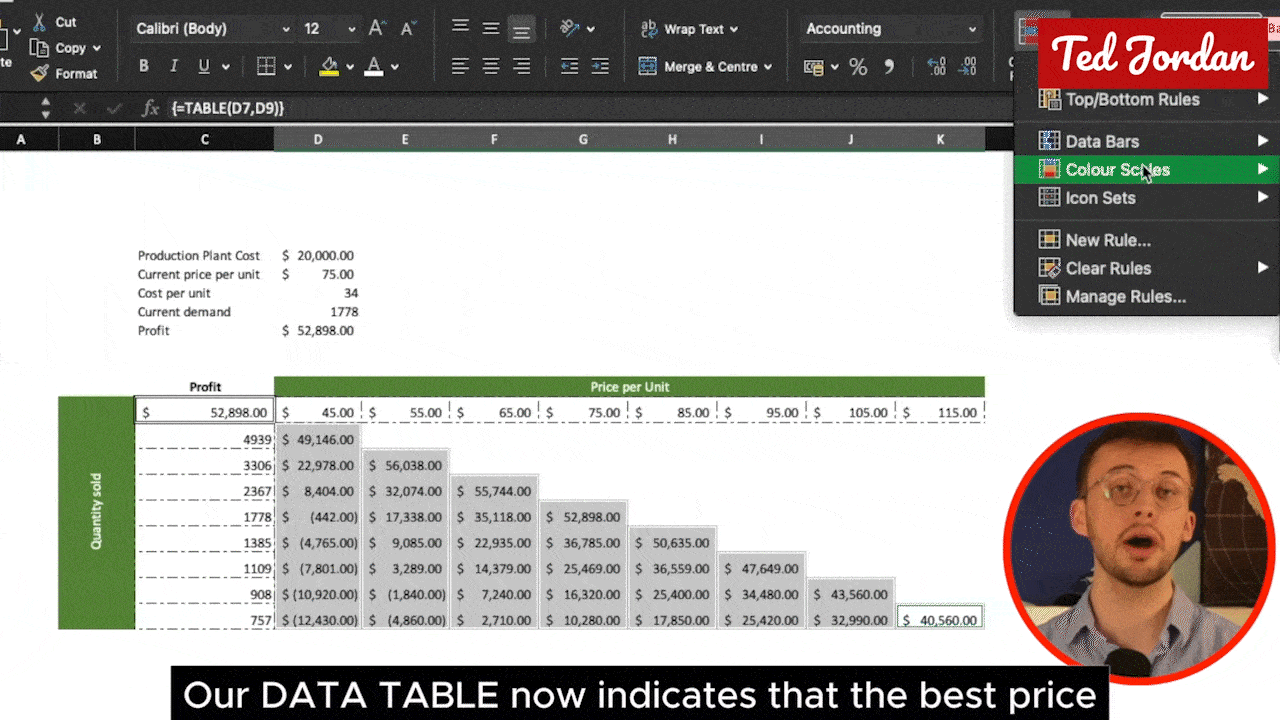Choose Manage Rules from the menu

pyautogui.click(x=1125, y=297)
